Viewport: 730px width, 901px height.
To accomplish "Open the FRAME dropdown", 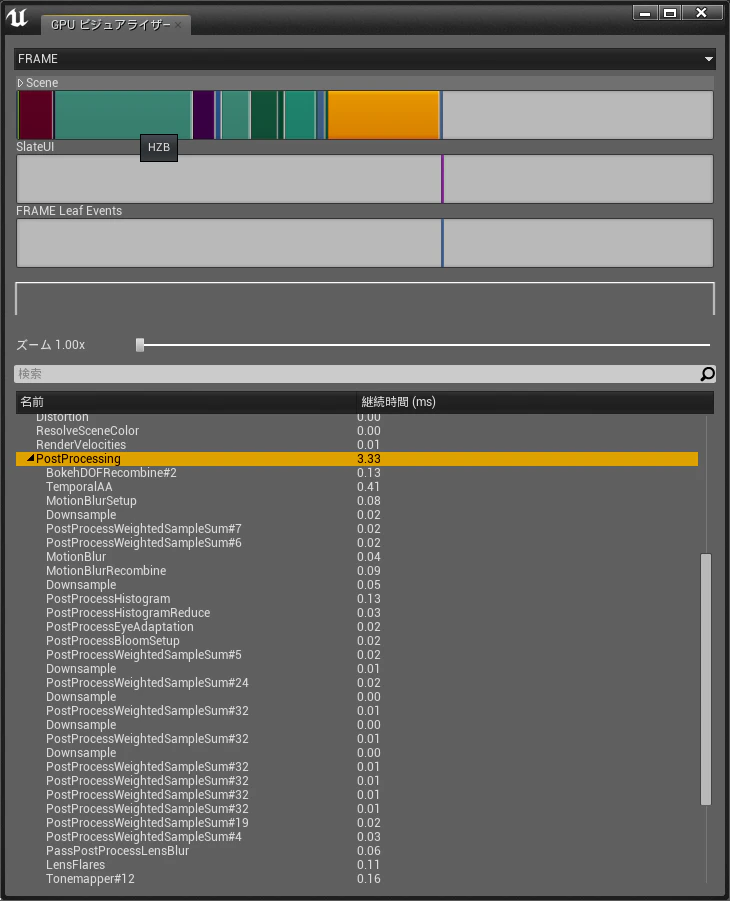I will 365,59.
